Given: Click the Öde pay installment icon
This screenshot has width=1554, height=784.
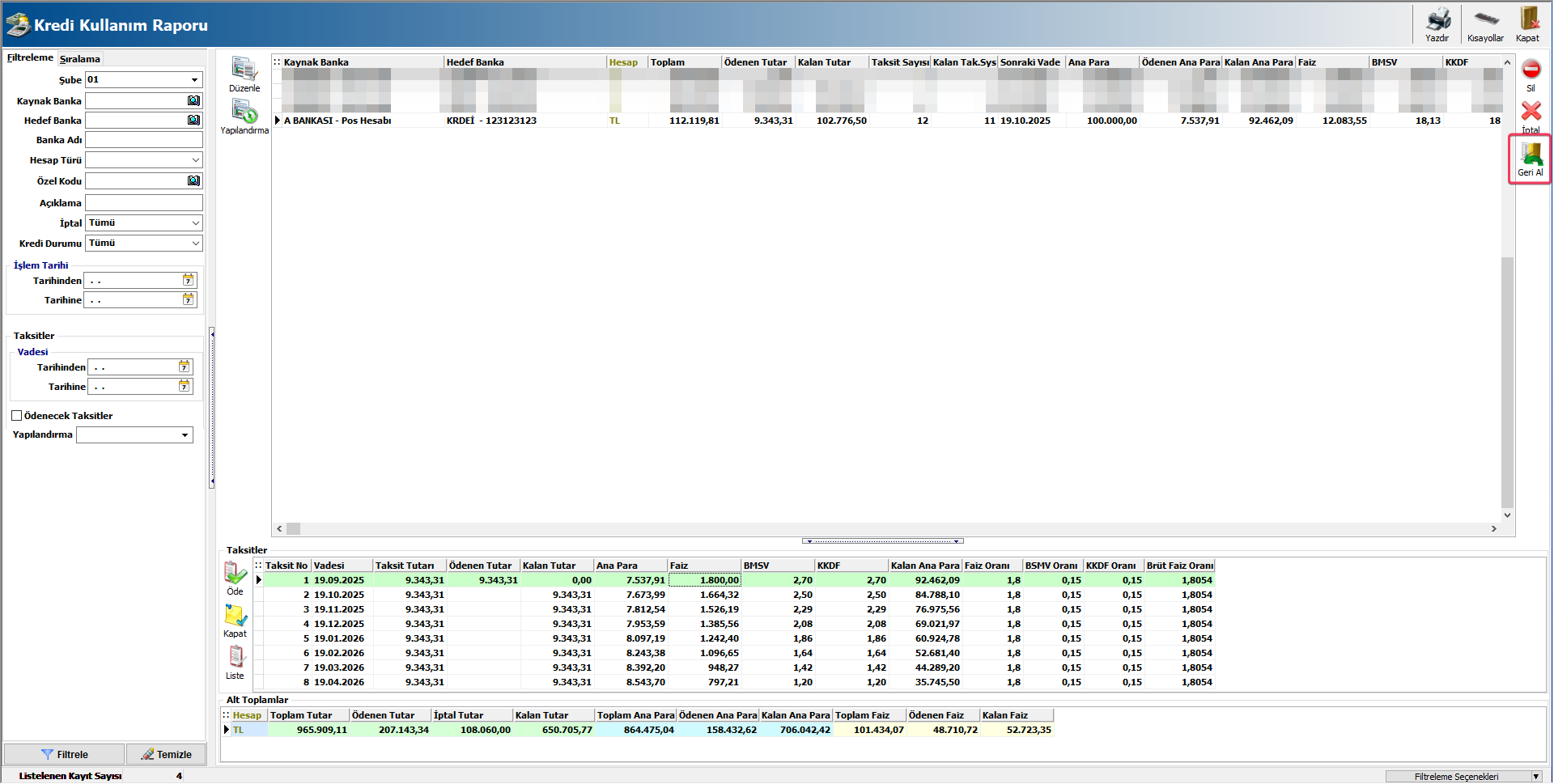Looking at the screenshot, I should 235,574.
